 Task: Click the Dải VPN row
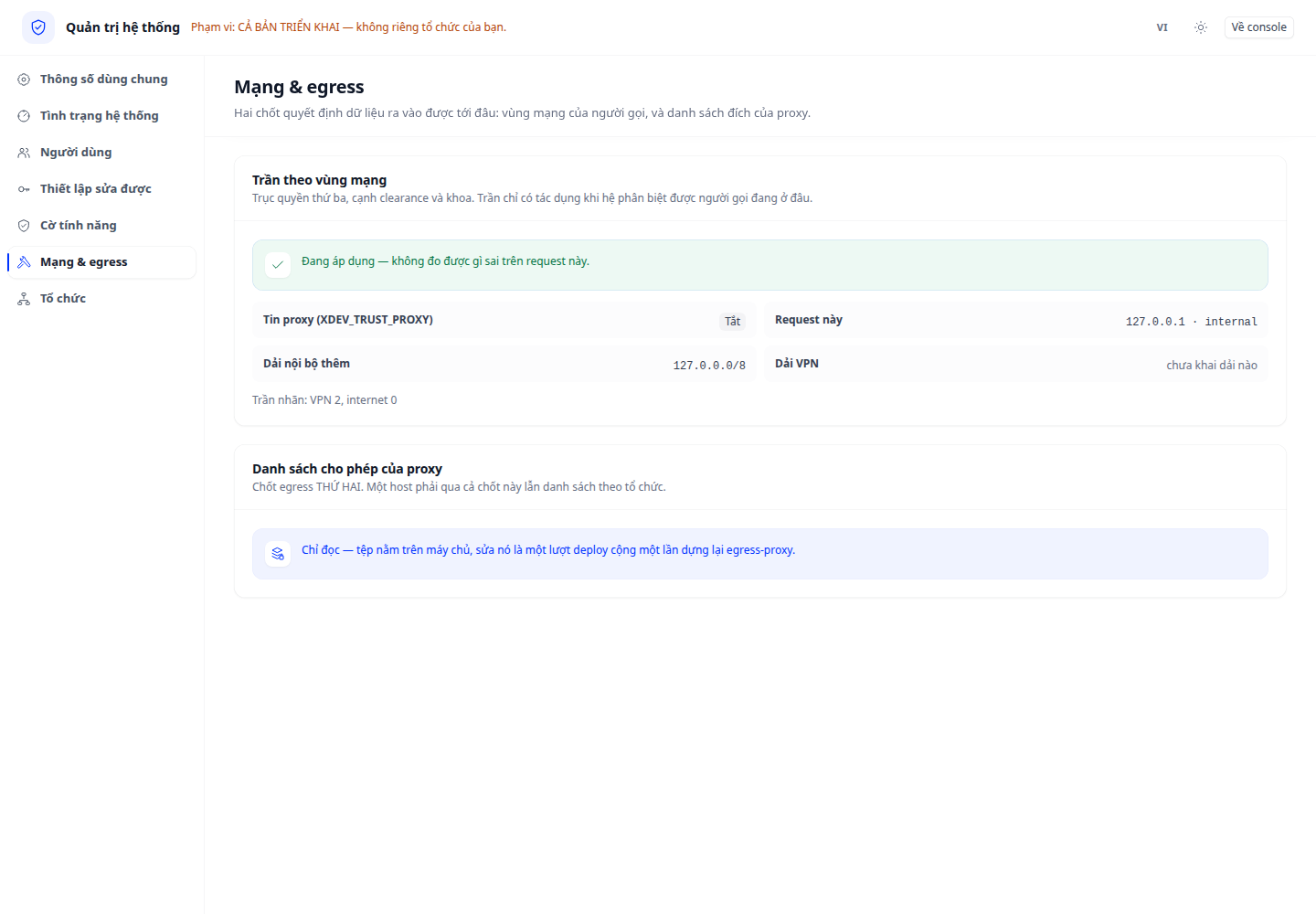(x=1016, y=364)
